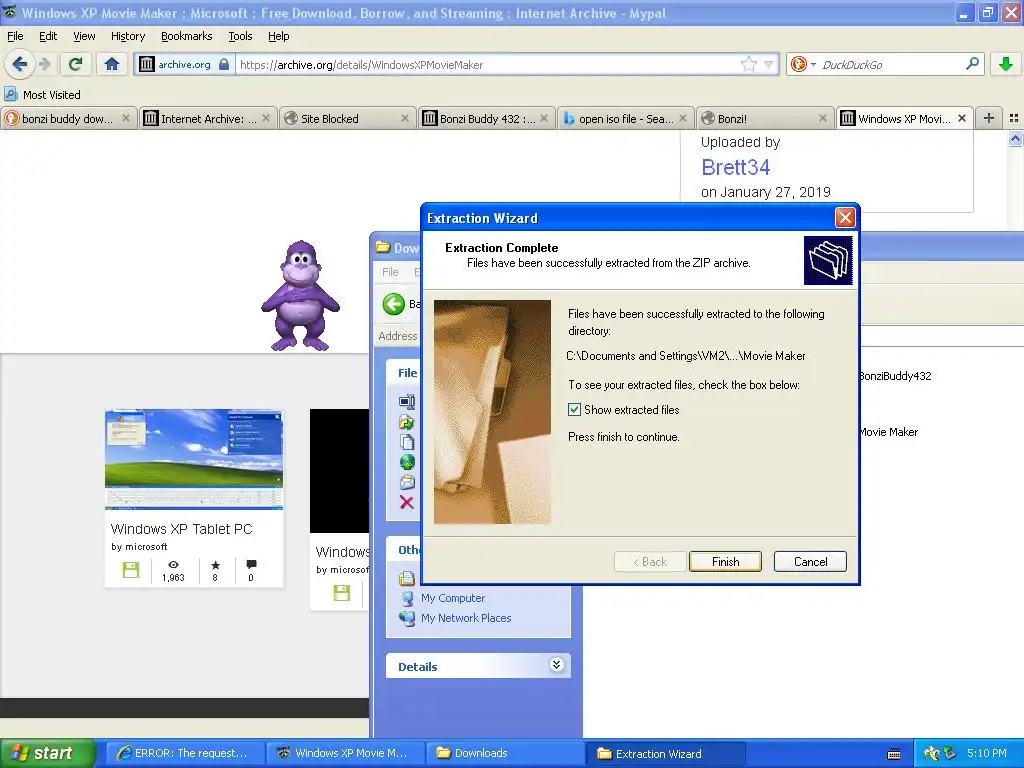1024x768 pixels.
Task: Click Windows XP Tablet PC title link
Action: coord(182,529)
